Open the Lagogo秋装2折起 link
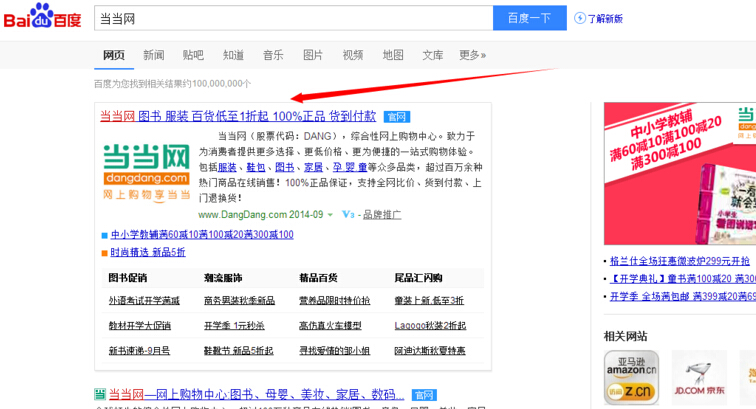This screenshot has height=409, width=756. pos(430,326)
